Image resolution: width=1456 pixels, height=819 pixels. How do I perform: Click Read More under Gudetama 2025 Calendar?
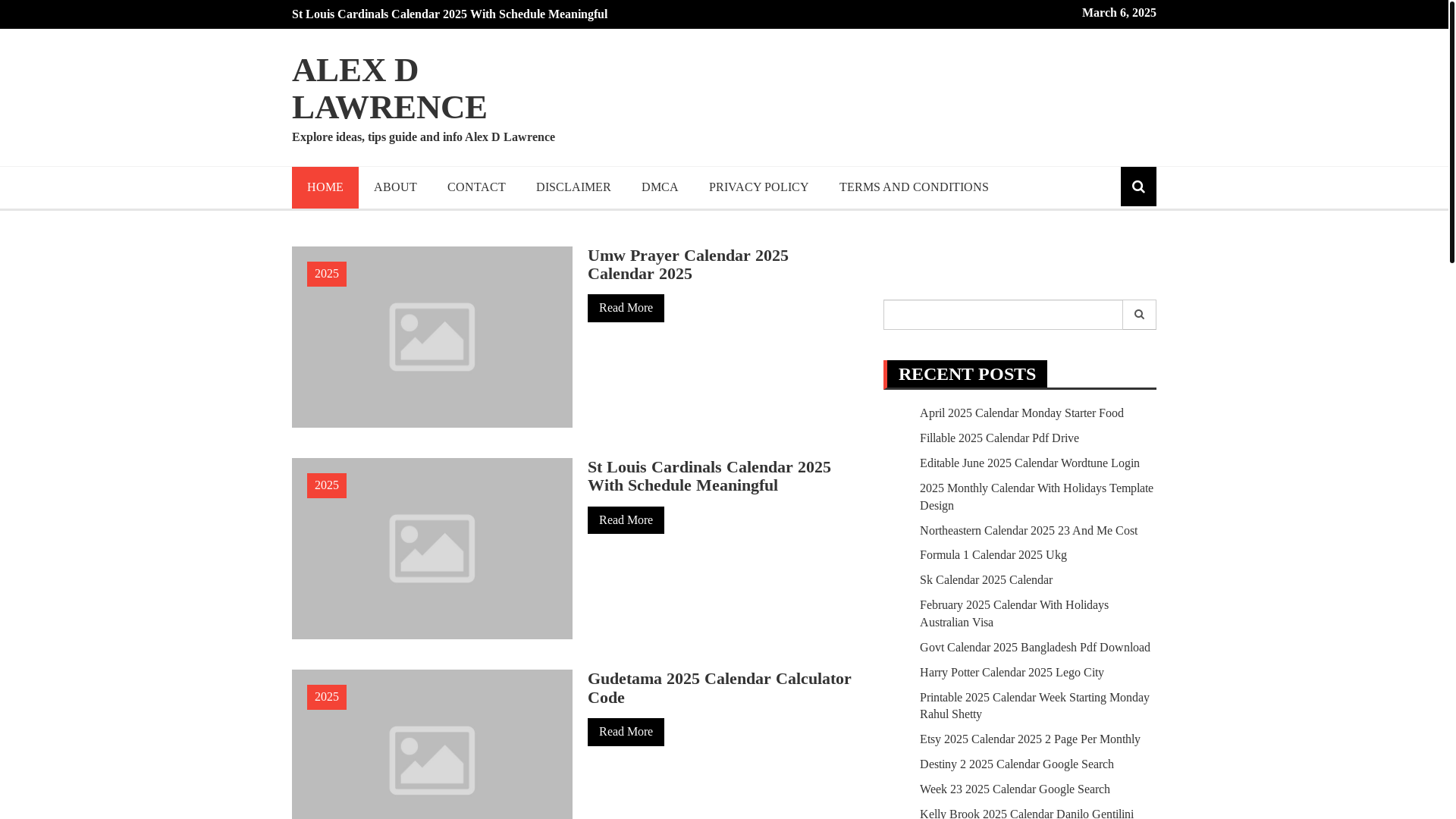click(x=626, y=732)
